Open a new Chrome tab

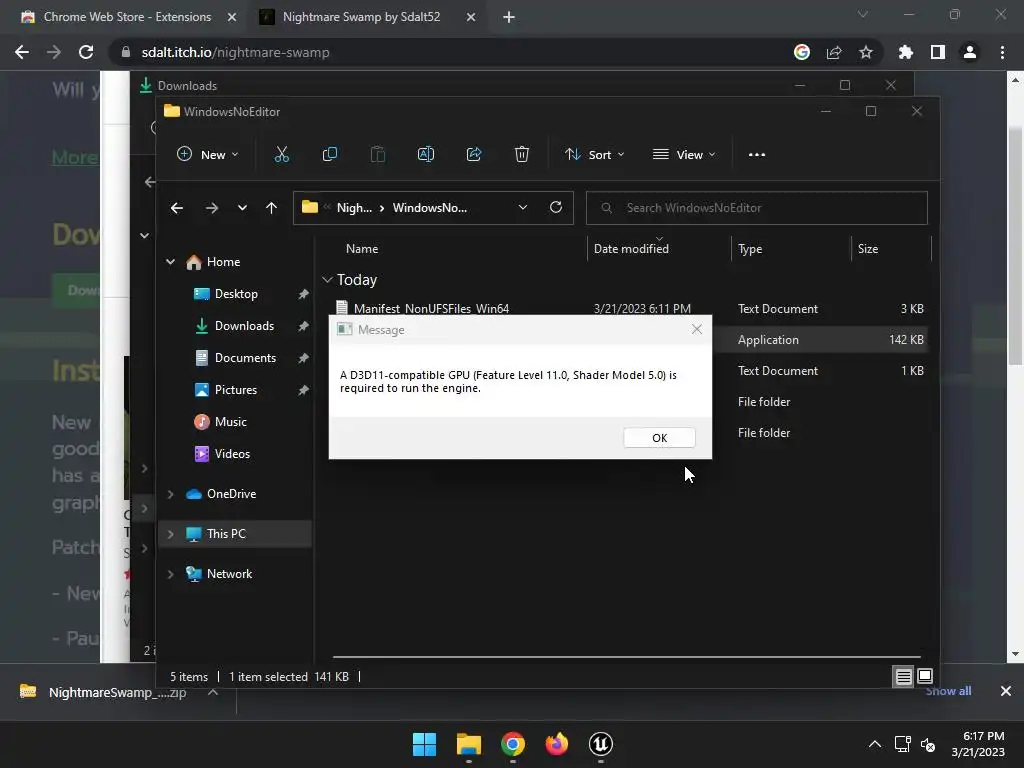click(x=509, y=17)
